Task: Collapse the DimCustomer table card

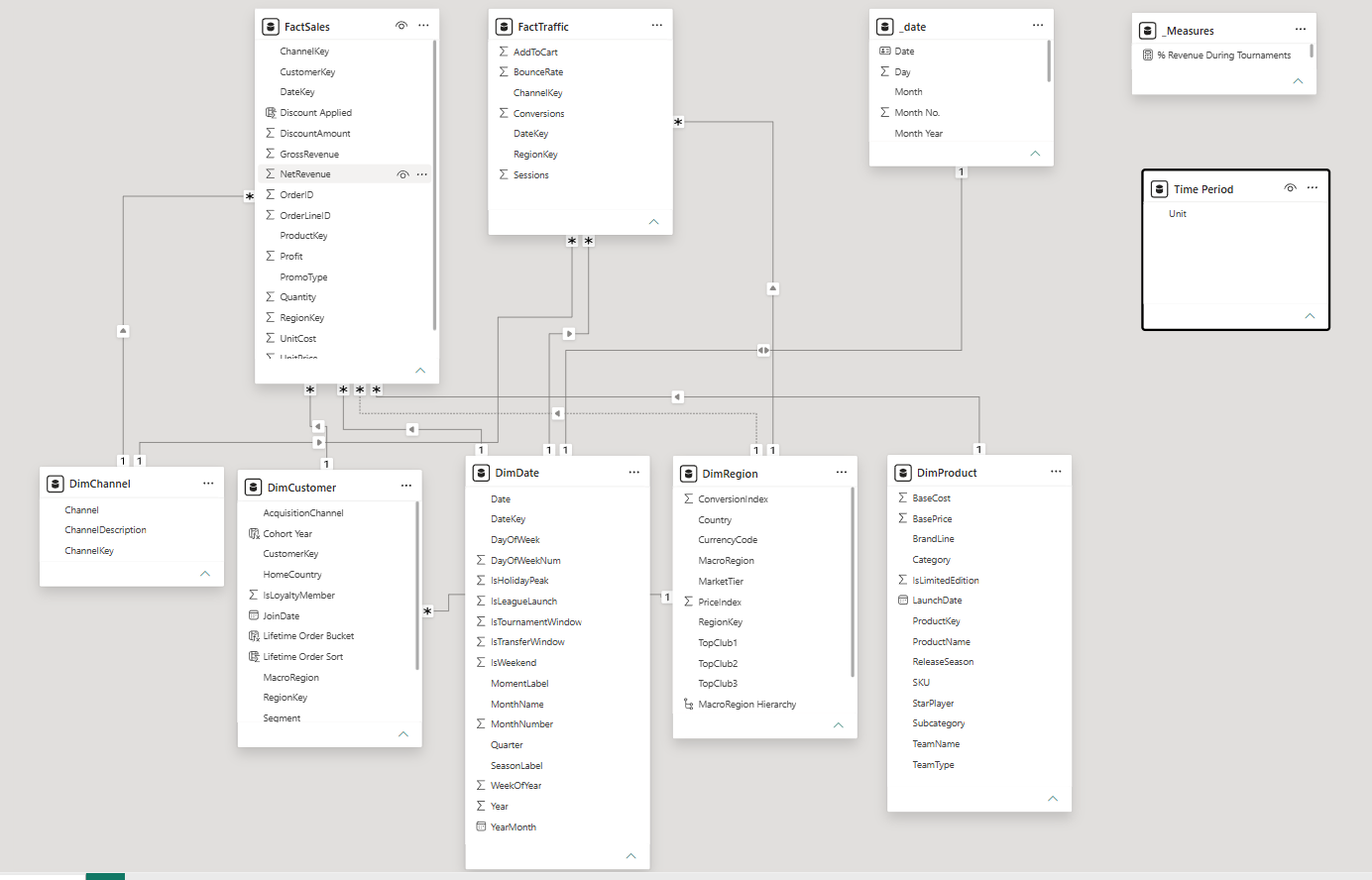Action: pos(403,734)
